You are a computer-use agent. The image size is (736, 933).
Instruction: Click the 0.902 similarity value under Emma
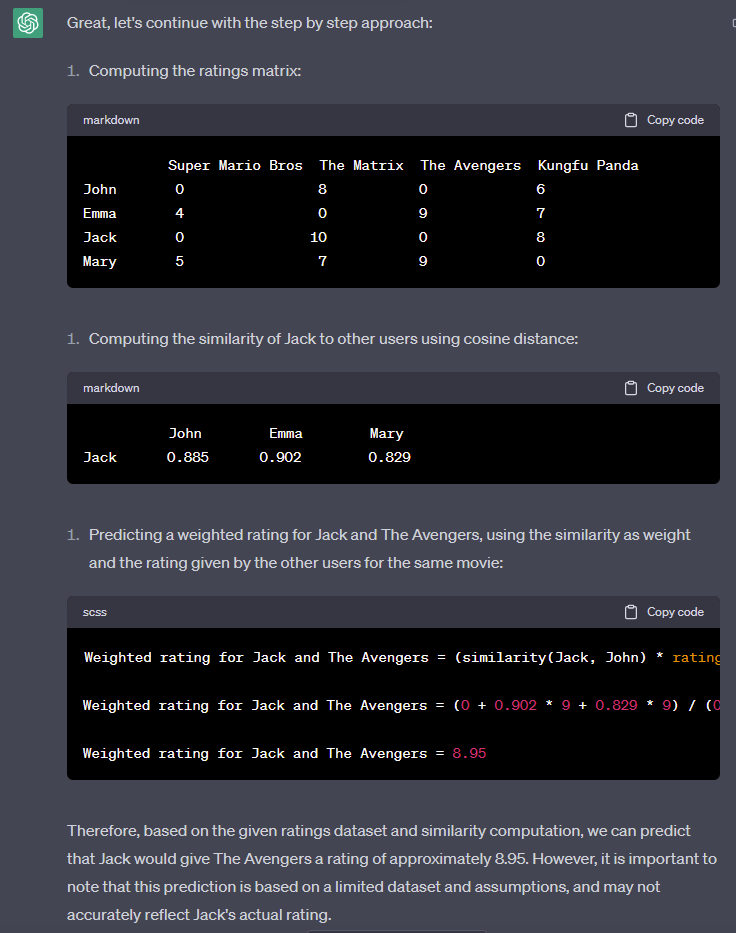click(x=280, y=457)
